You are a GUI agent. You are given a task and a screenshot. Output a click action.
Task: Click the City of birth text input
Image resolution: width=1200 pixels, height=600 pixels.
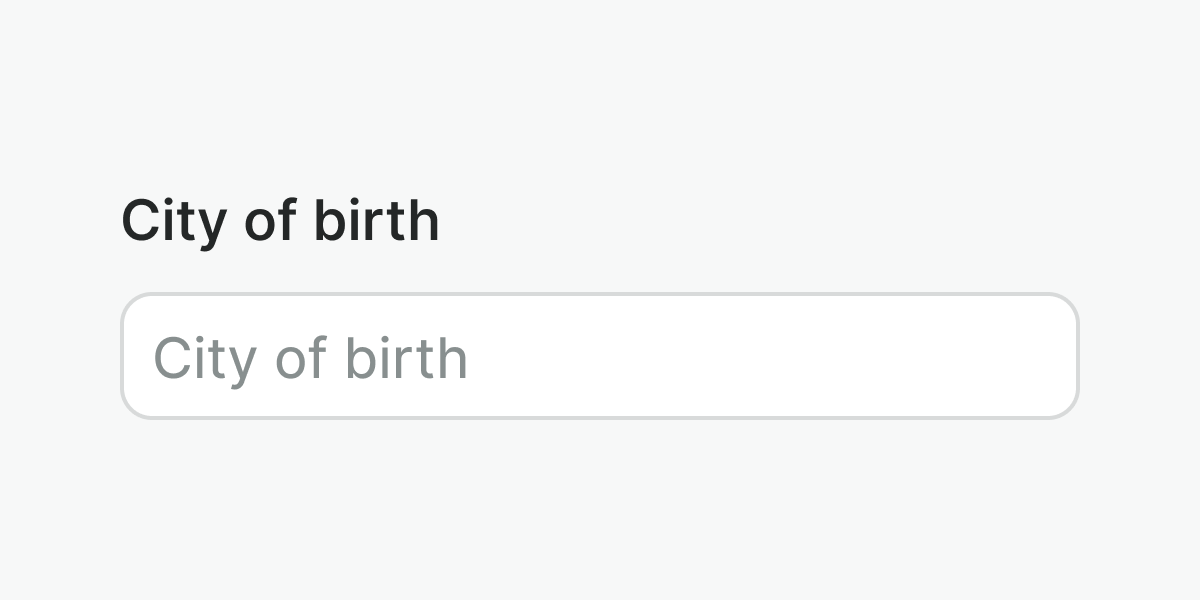coord(600,356)
